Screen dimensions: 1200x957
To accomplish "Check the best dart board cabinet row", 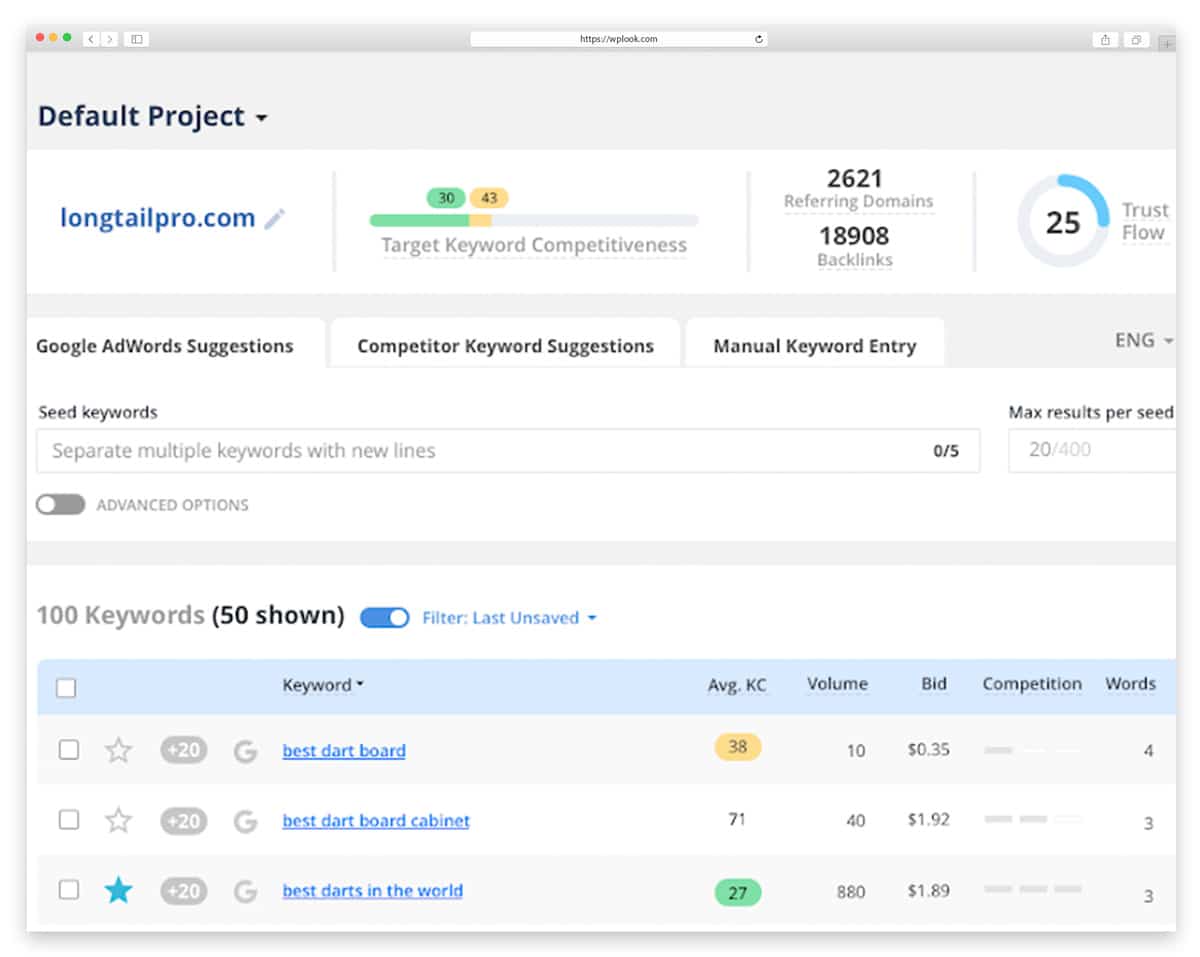I will (68, 820).
